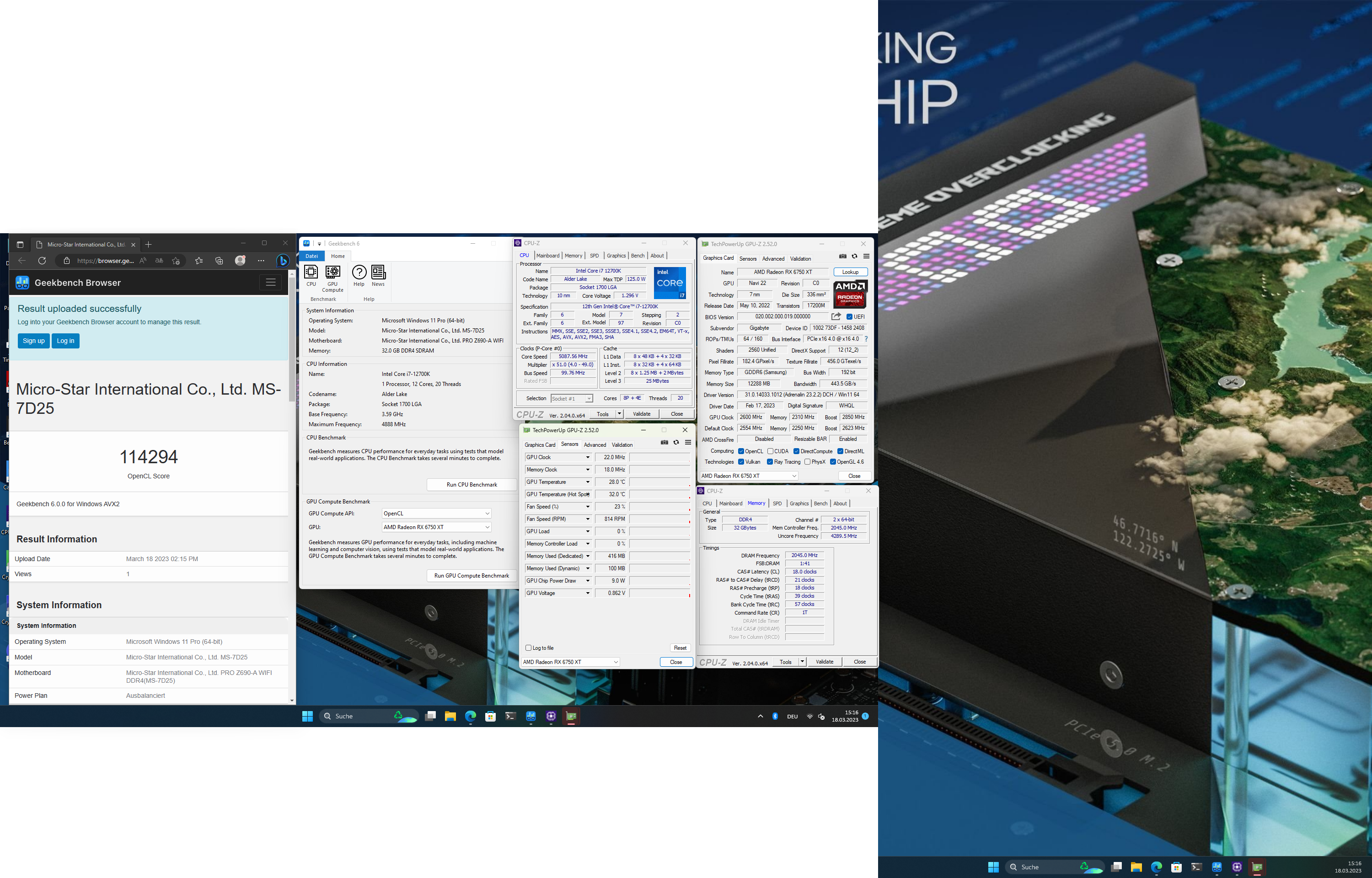Toggle the DirectML checkbox in GPU-Z
This screenshot has width=1372, height=878.
tap(840, 451)
